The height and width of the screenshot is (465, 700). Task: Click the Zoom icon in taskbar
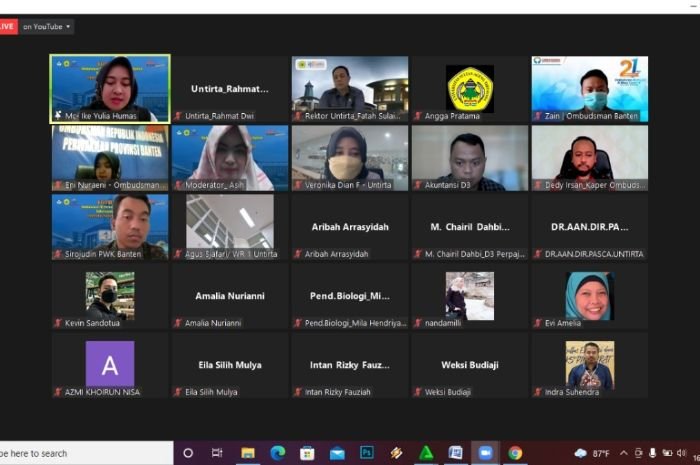point(485,453)
